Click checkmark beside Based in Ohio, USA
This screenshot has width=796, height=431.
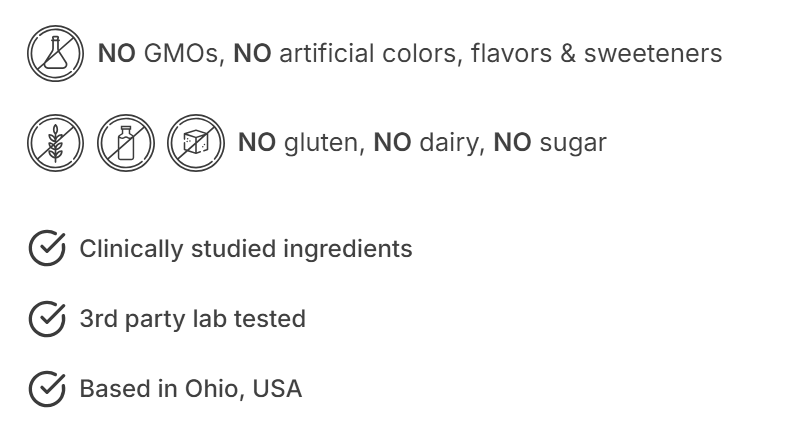point(47,389)
